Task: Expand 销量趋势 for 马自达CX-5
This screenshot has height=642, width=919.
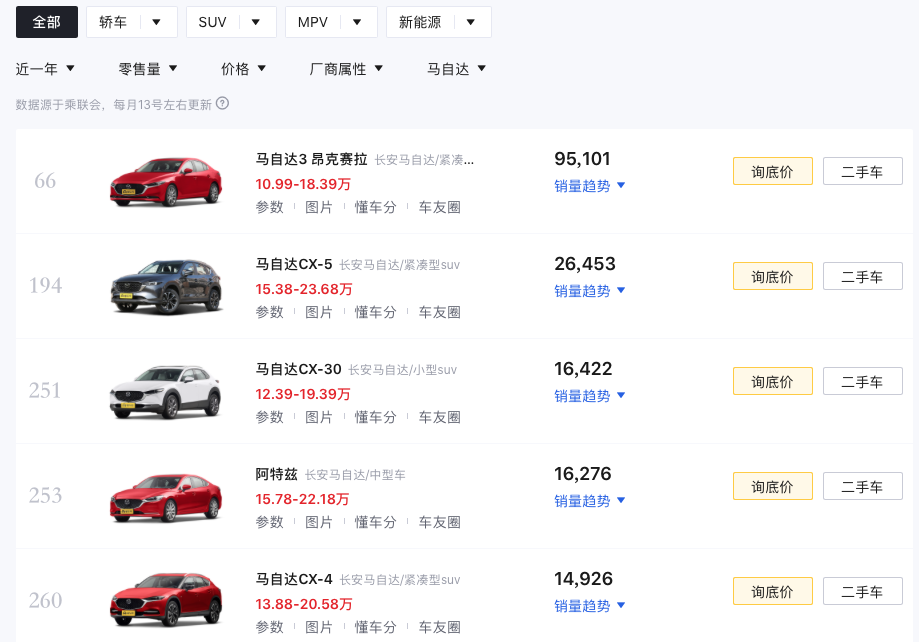Action: (x=590, y=291)
